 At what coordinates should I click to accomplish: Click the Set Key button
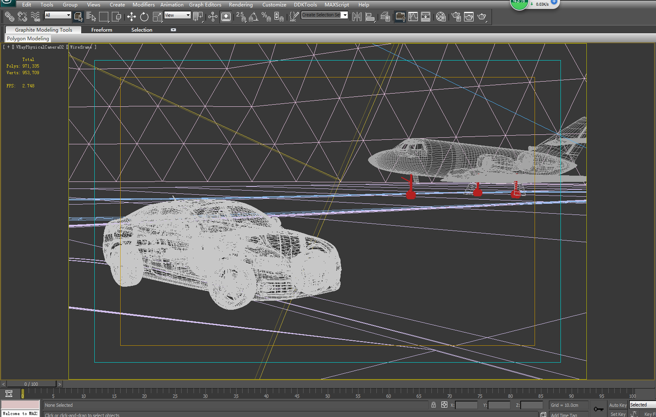coord(618,414)
